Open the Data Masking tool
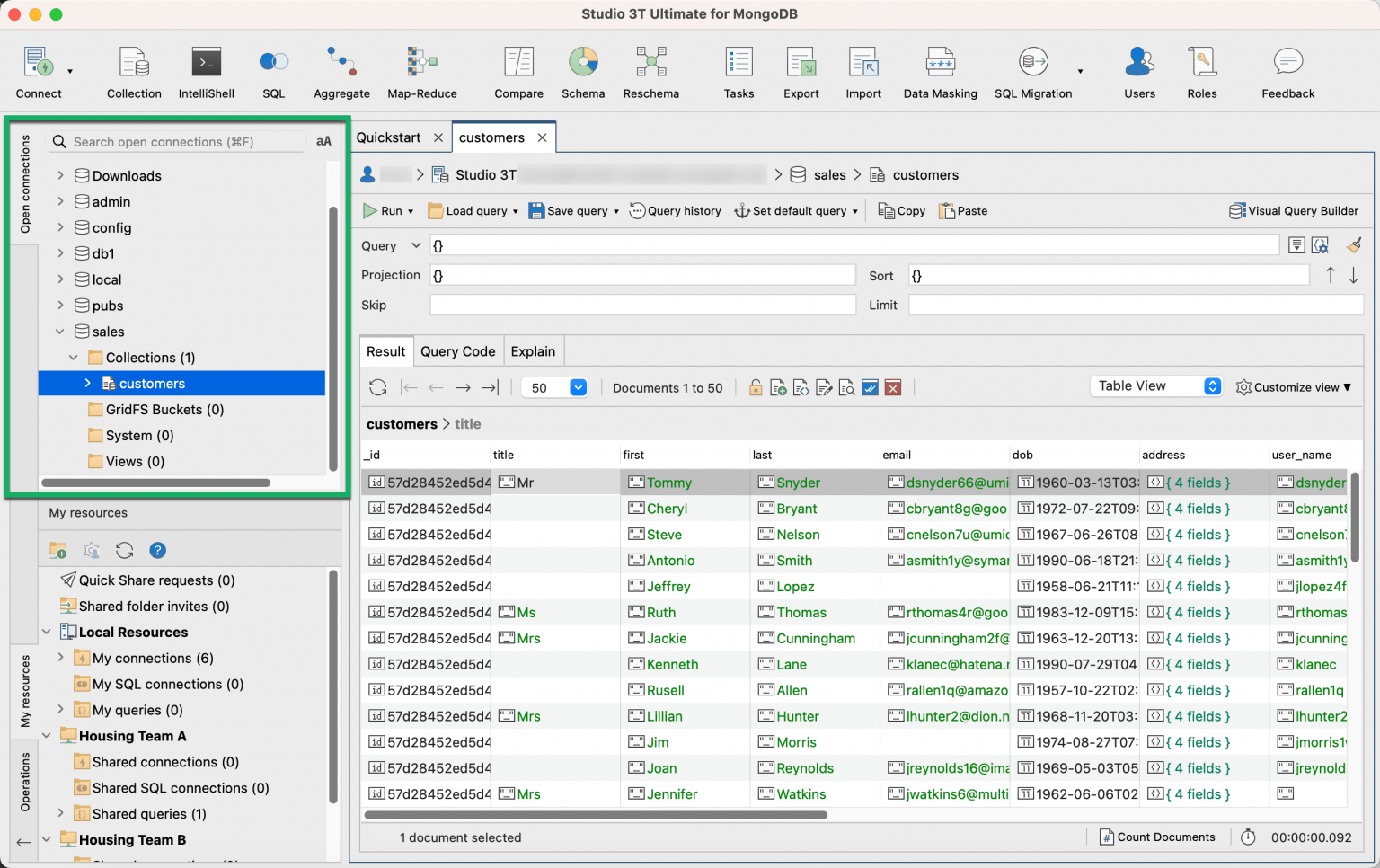The image size is (1380, 868). (x=940, y=72)
